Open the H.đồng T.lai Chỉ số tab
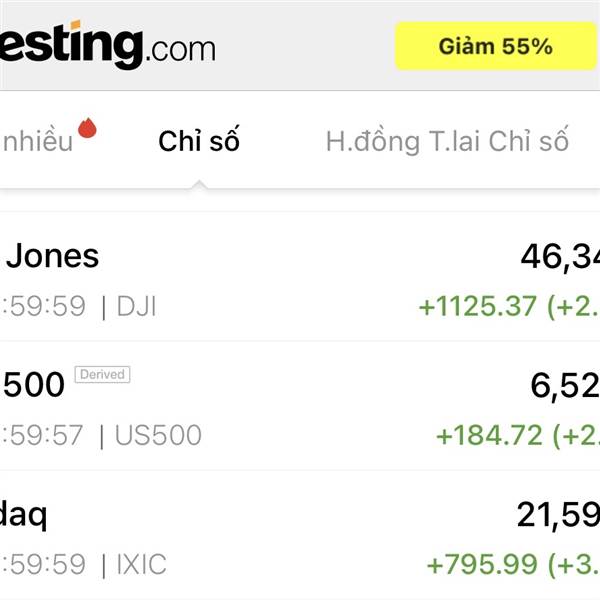The image size is (600, 600). pos(447,141)
